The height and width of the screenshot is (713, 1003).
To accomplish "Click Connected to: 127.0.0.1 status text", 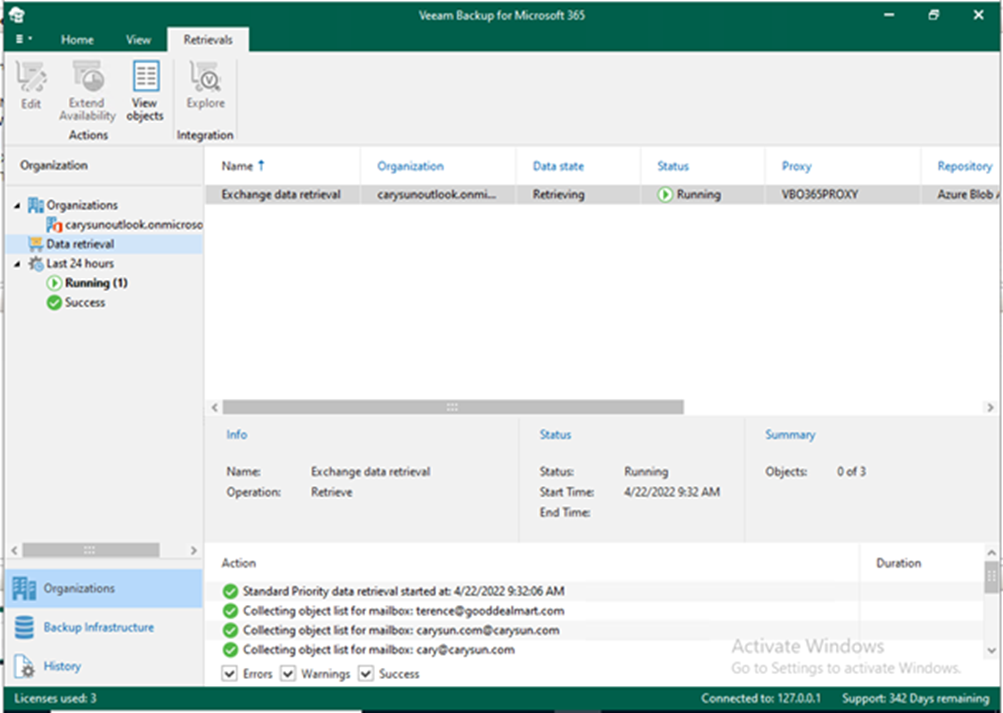I will tap(761, 698).
